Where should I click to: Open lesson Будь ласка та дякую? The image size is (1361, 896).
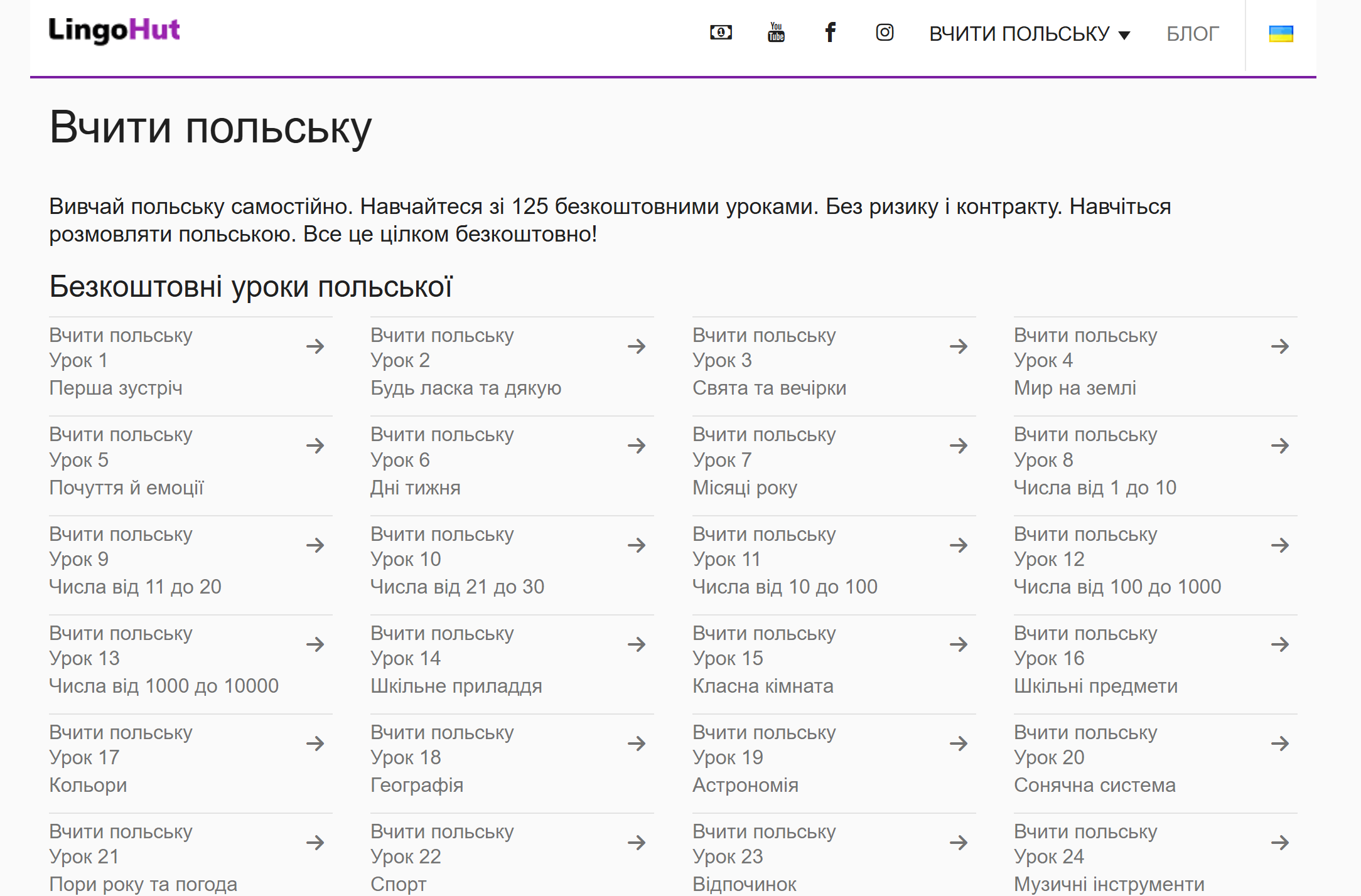465,388
